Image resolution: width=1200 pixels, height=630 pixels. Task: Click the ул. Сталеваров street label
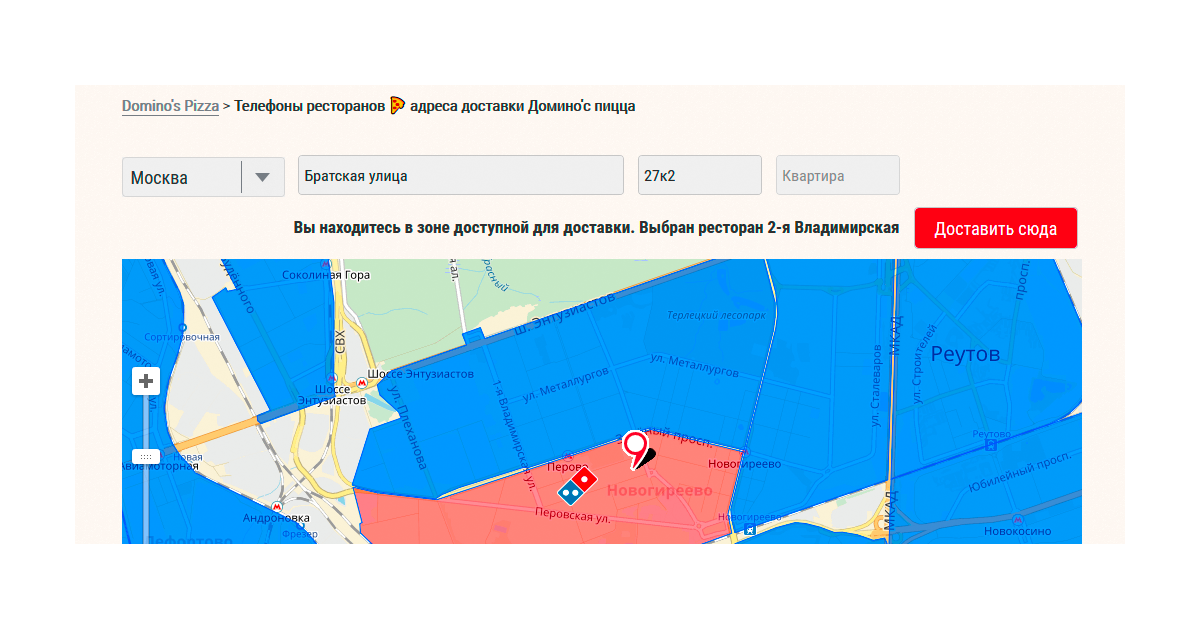pyautogui.click(x=876, y=386)
